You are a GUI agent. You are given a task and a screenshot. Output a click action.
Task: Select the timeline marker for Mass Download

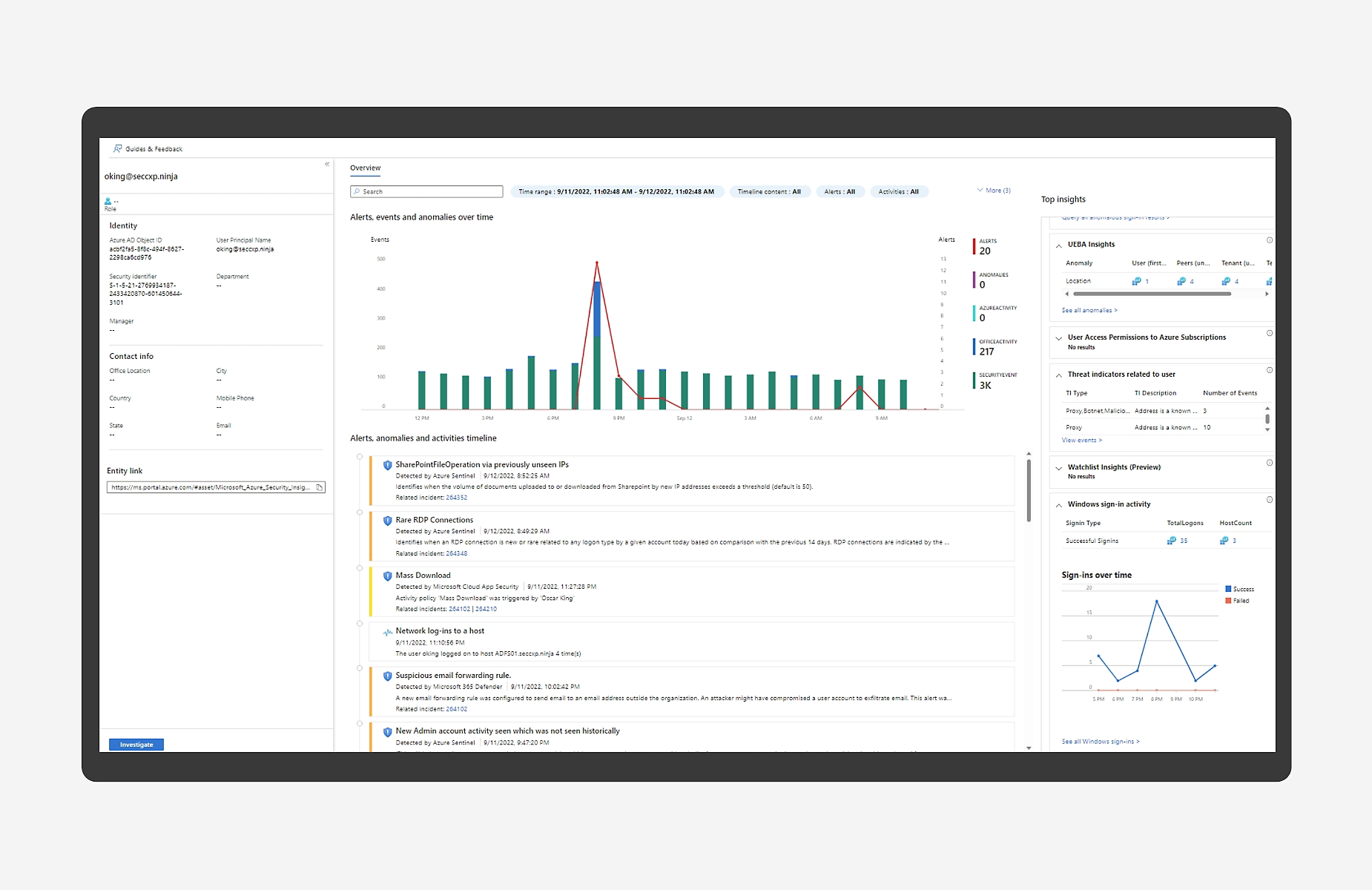tap(360, 569)
